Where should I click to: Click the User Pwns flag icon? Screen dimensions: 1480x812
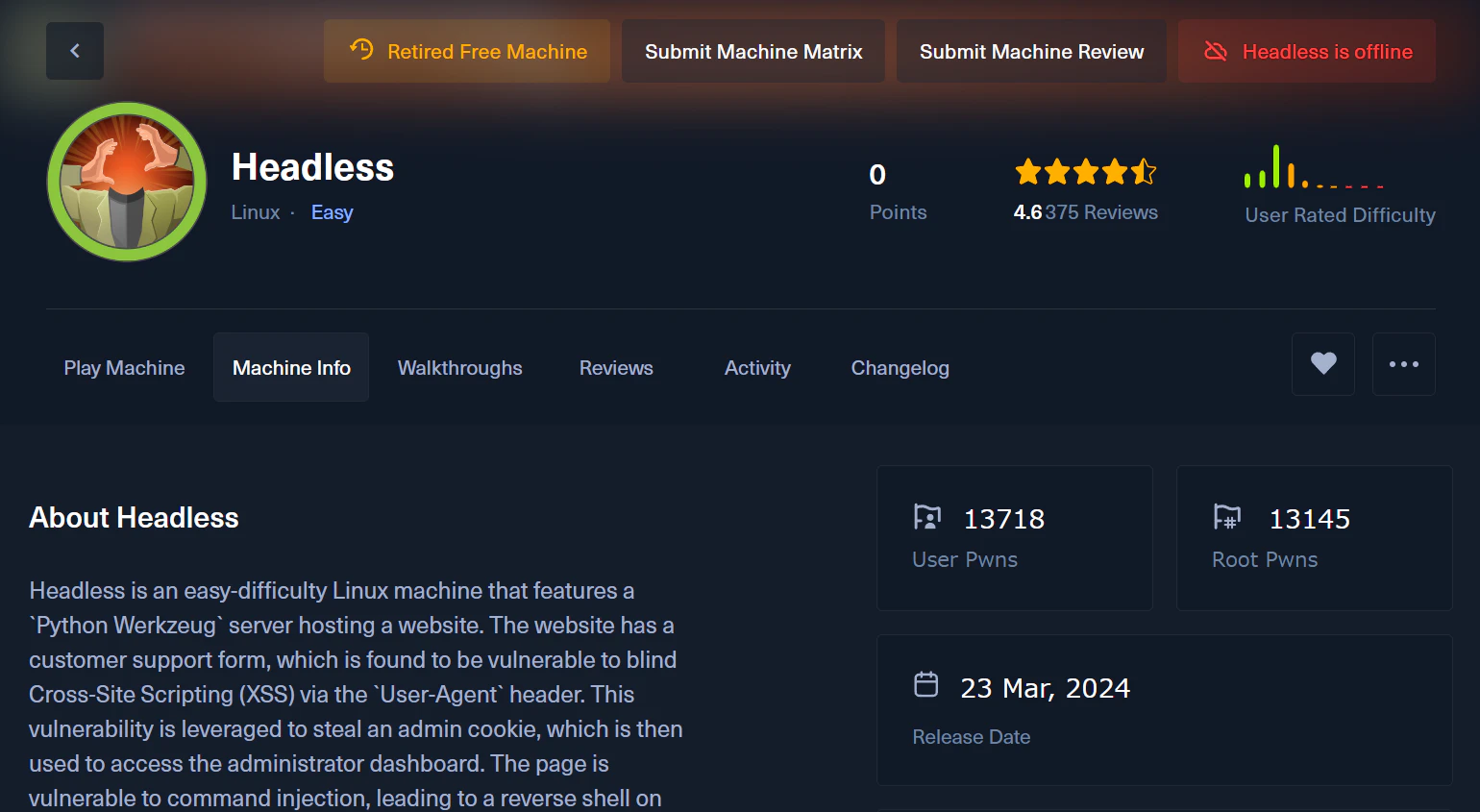tap(927, 518)
